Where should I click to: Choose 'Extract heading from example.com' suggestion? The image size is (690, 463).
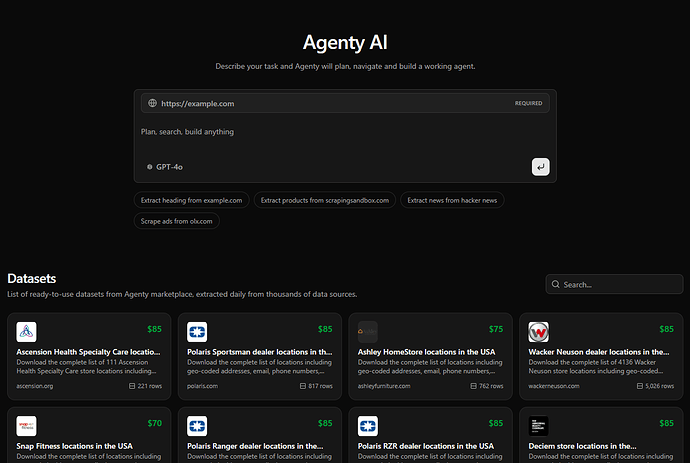pos(191,200)
